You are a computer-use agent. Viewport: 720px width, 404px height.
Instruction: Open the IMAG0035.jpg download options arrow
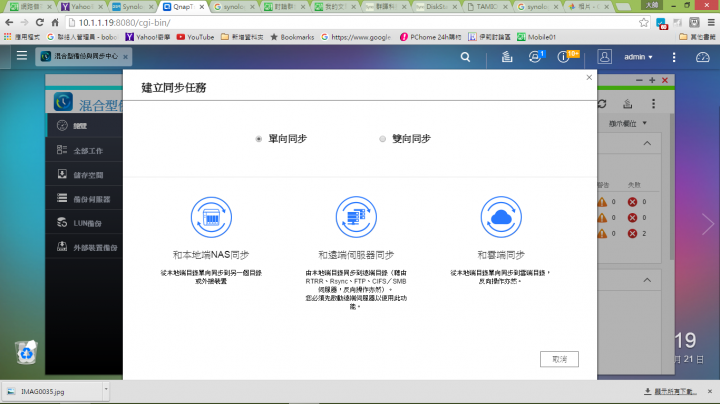click(x=106, y=389)
